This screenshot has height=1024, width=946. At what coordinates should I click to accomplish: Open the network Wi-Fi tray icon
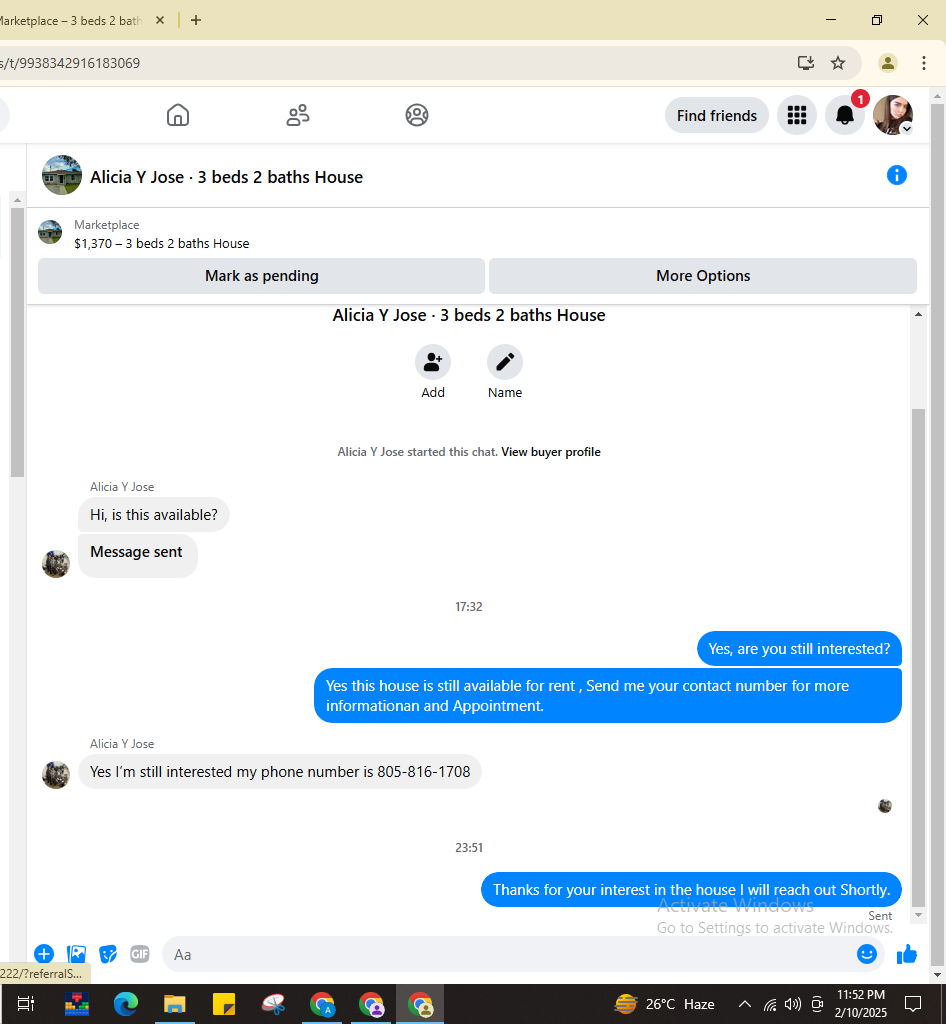[x=770, y=1004]
